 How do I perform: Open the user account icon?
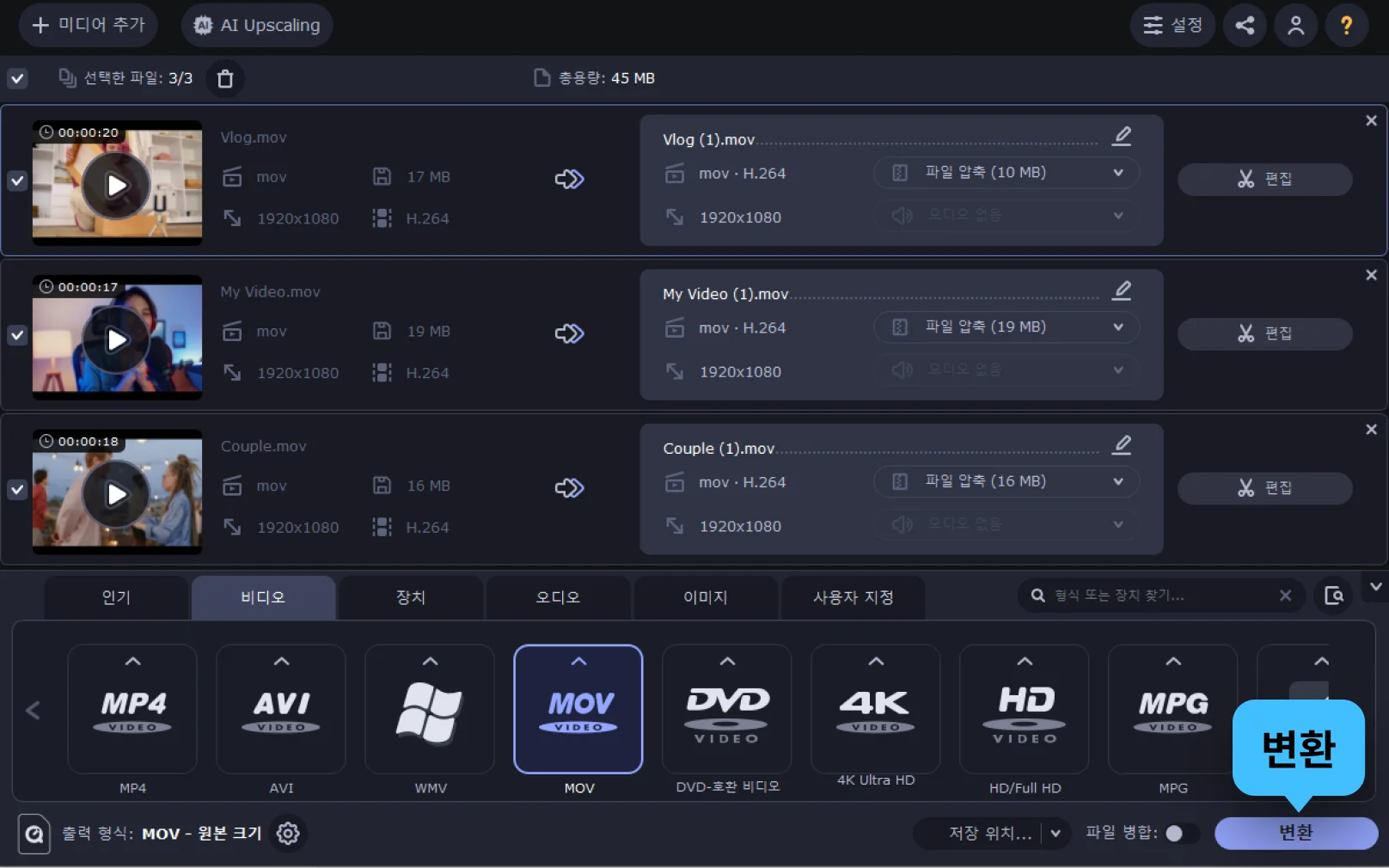[1295, 26]
